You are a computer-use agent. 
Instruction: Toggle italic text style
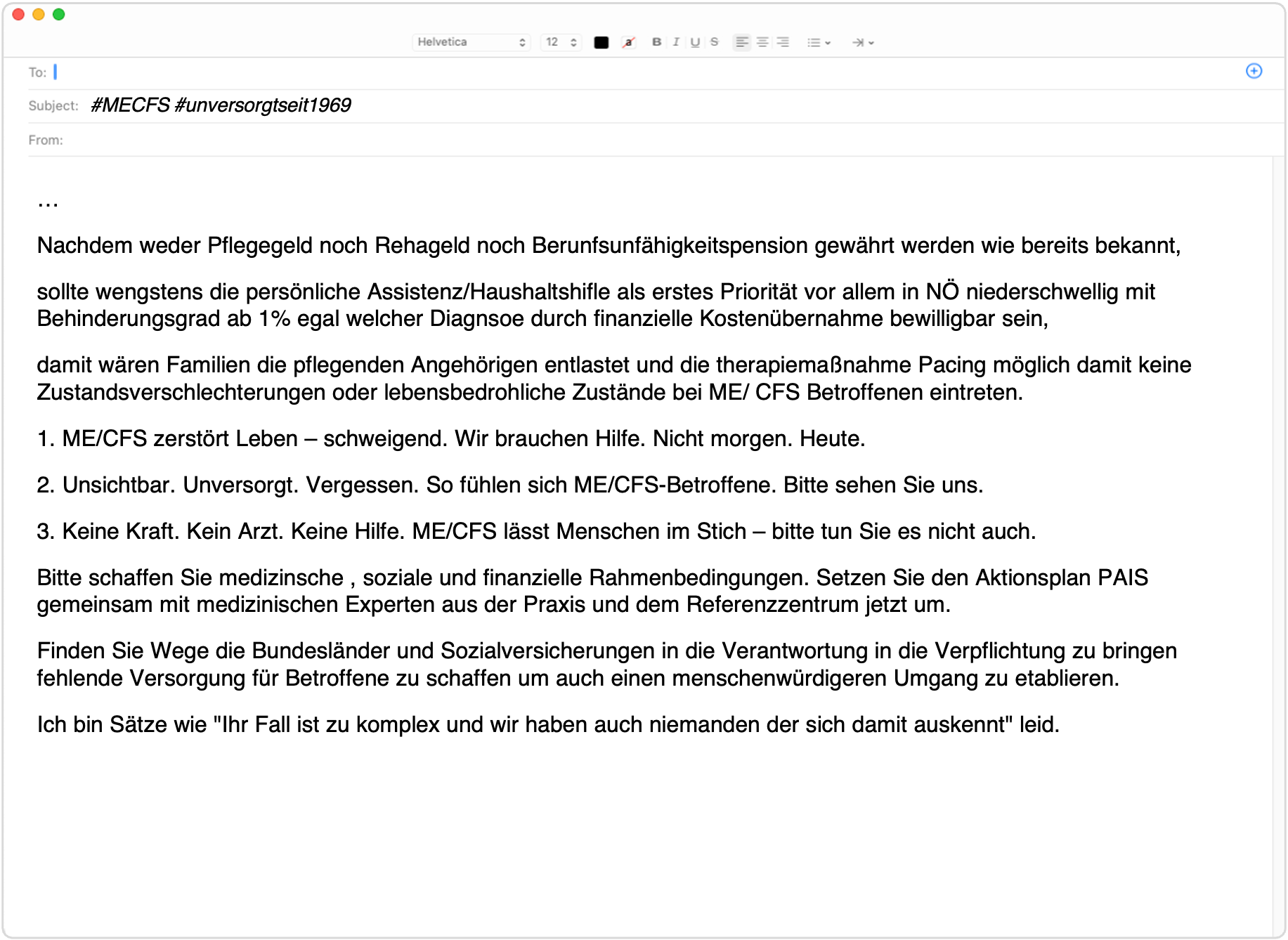(x=676, y=42)
